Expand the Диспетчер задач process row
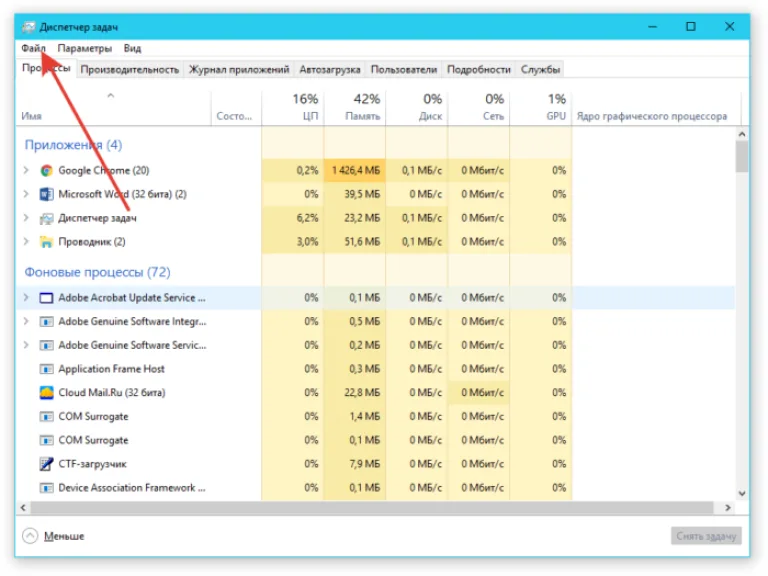The height and width of the screenshot is (576, 768). [x=26, y=218]
